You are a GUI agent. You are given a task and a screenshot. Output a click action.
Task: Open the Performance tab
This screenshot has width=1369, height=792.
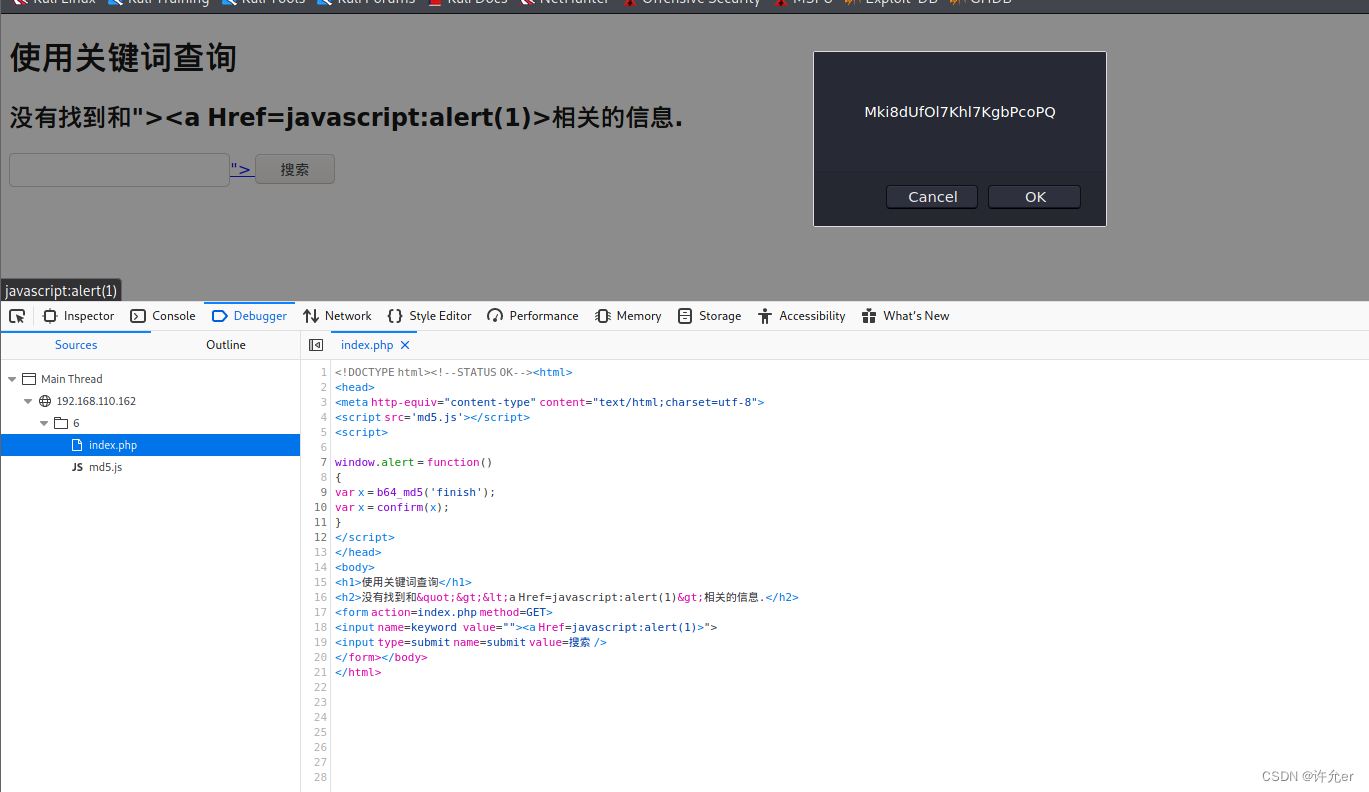coord(532,316)
